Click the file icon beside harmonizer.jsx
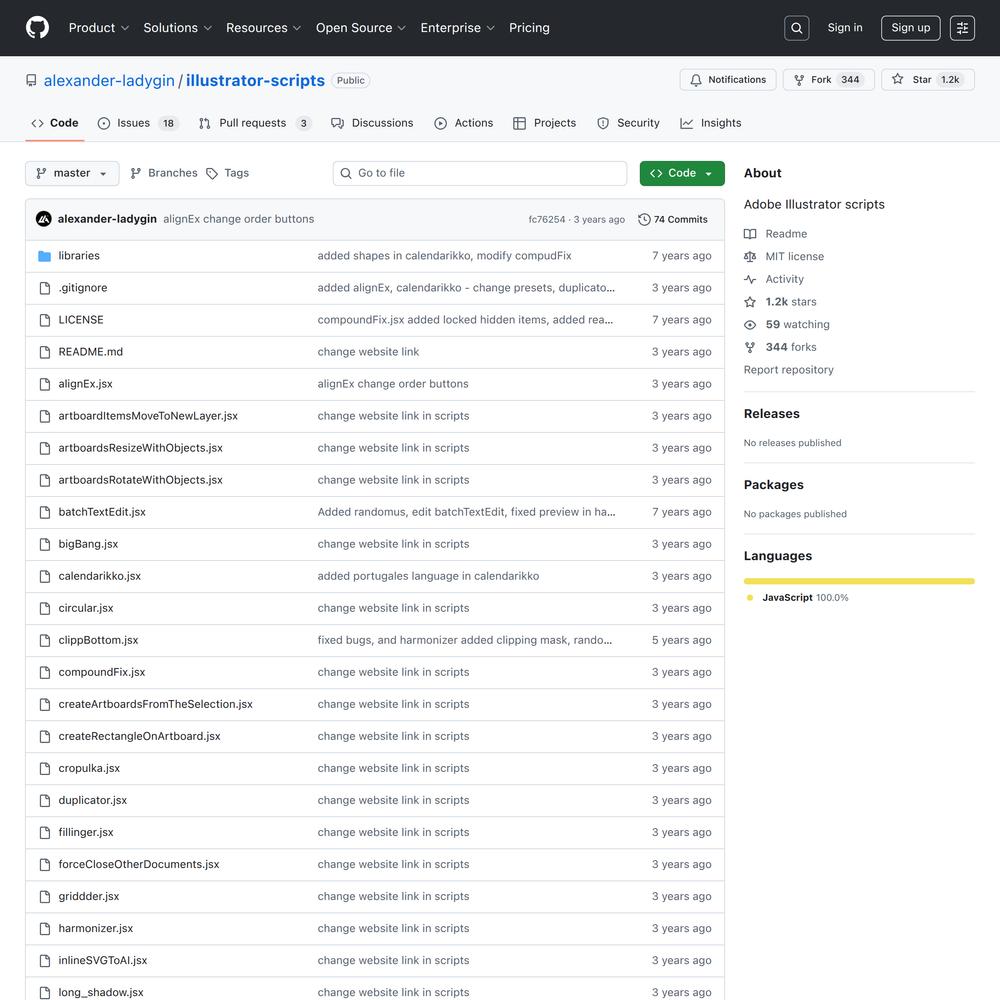This screenshot has width=1000, height=1000. coord(45,929)
